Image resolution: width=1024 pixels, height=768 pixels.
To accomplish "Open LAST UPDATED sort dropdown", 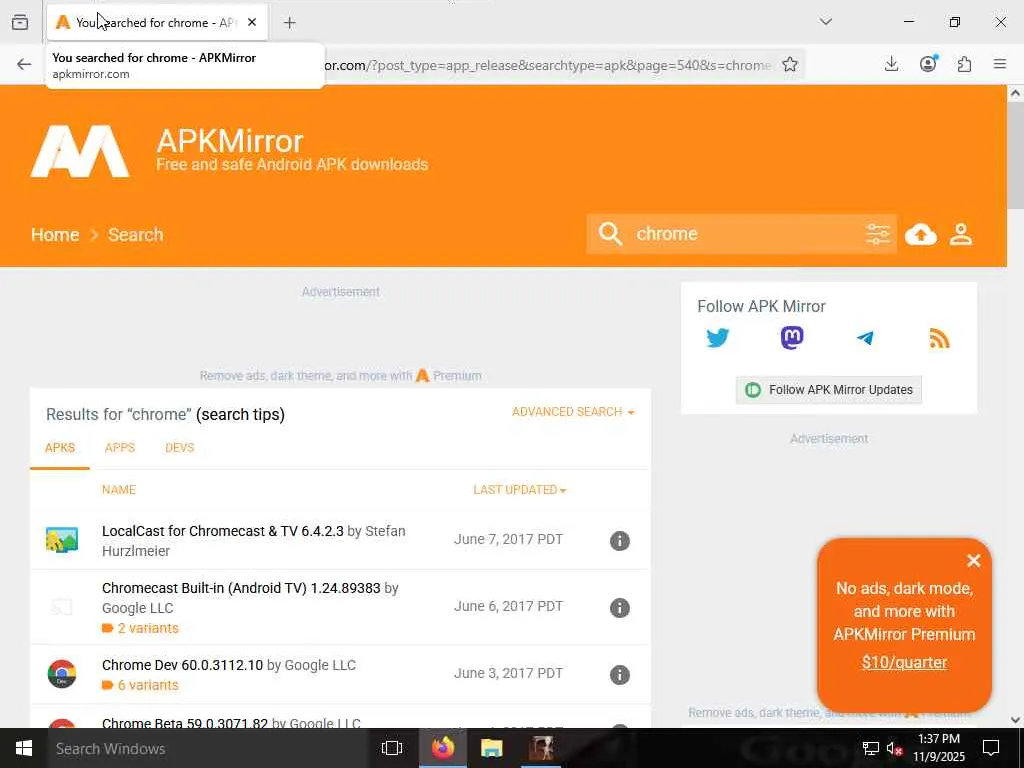I will (519, 490).
